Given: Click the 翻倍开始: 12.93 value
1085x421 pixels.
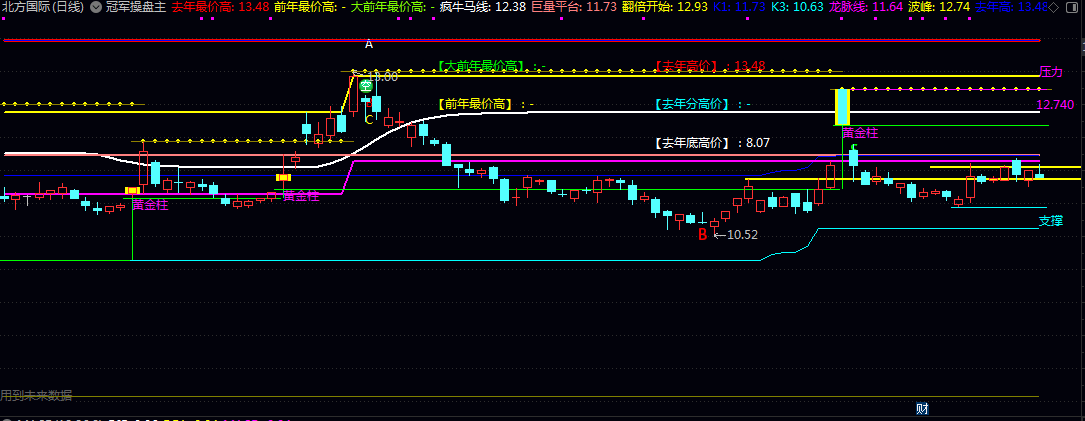Looking at the screenshot, I should [x=664, y=7].
